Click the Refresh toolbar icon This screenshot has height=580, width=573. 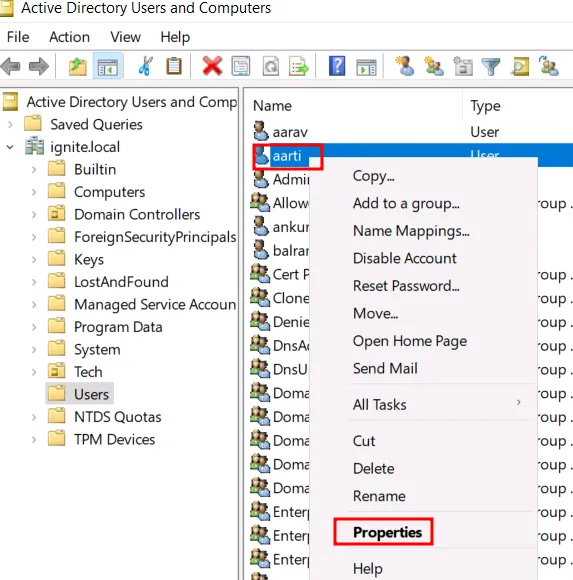pos(271,67)
